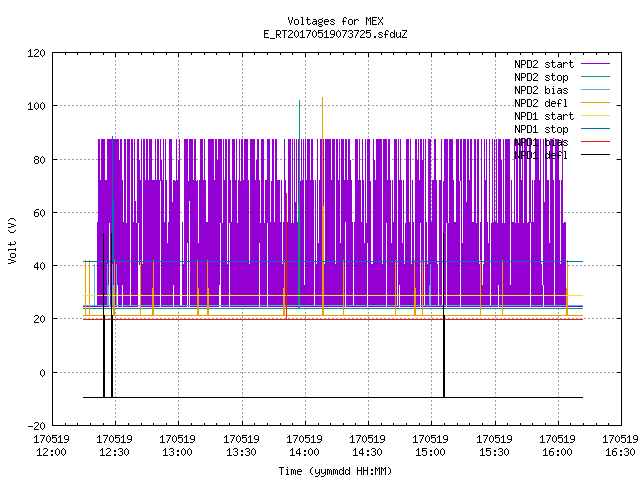Click the y-axis tick value 120
640x480 pixels.
coord(36,53)
